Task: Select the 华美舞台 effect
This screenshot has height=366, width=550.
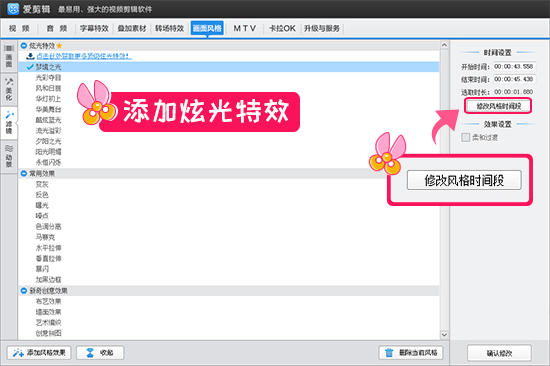Action: (48, 109)
